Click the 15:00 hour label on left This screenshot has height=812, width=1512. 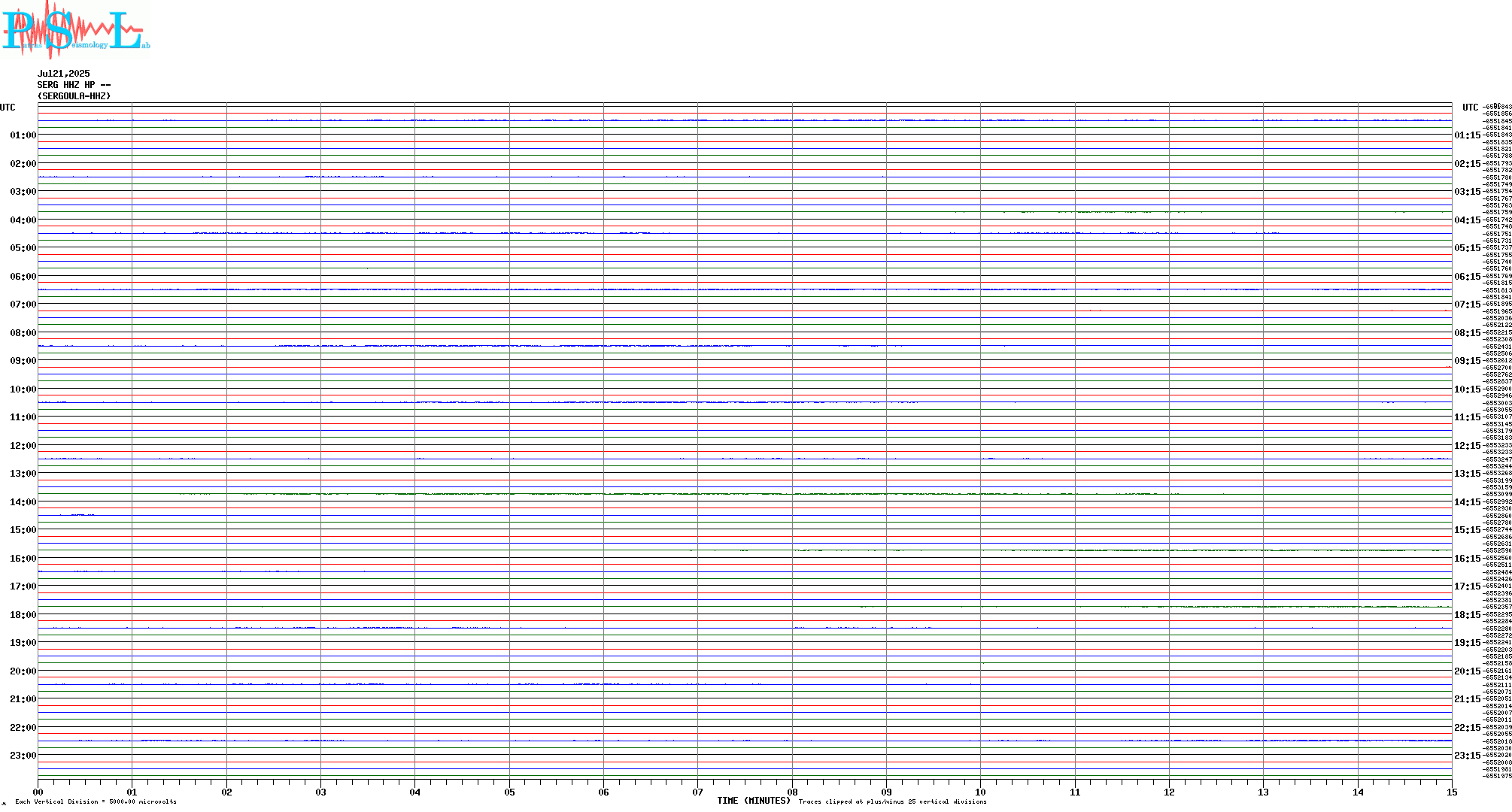click(x=23, y=530)
